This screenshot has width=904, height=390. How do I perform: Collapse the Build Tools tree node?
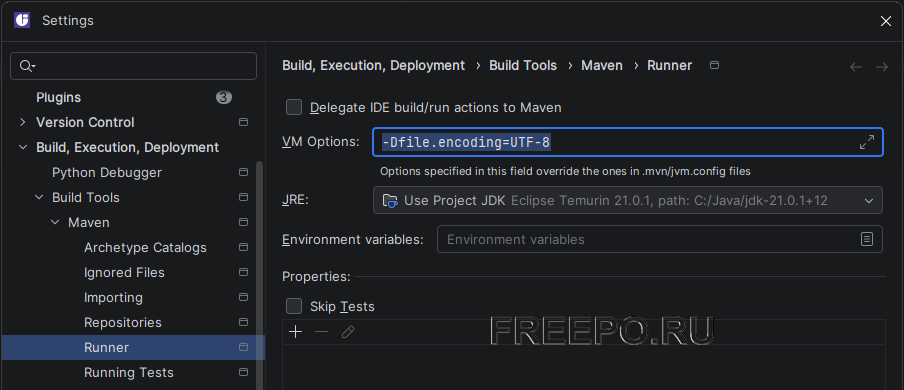[39, 197]
